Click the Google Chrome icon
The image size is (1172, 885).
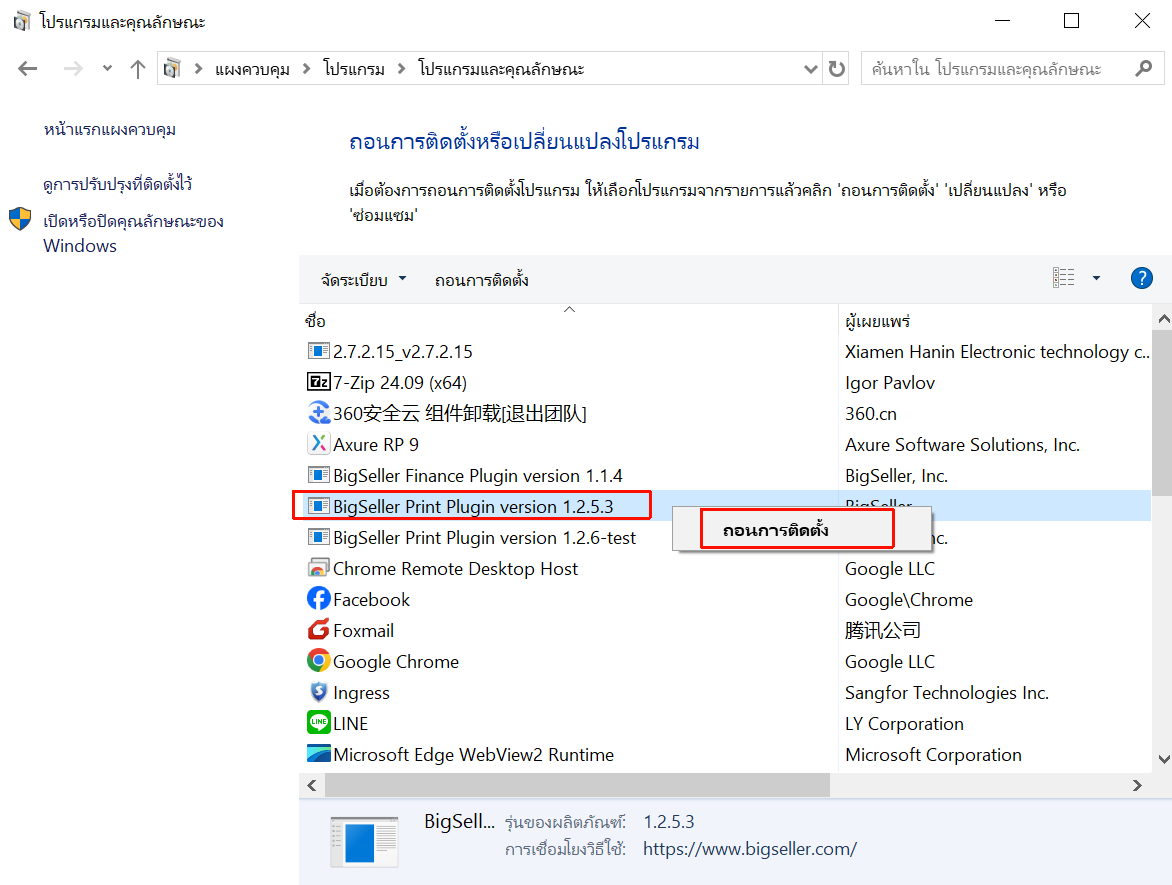tap(318, 661)
